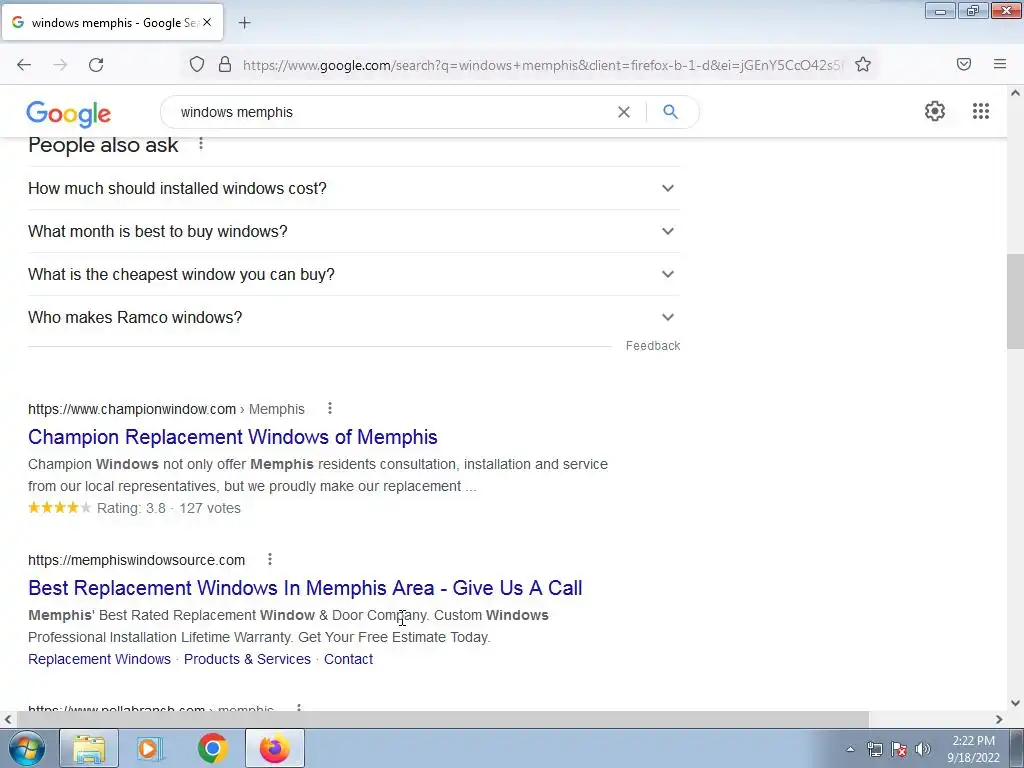The image size is (1024, 768).
Task: Click the browser address bar URL
Action: tap(542, 65)
